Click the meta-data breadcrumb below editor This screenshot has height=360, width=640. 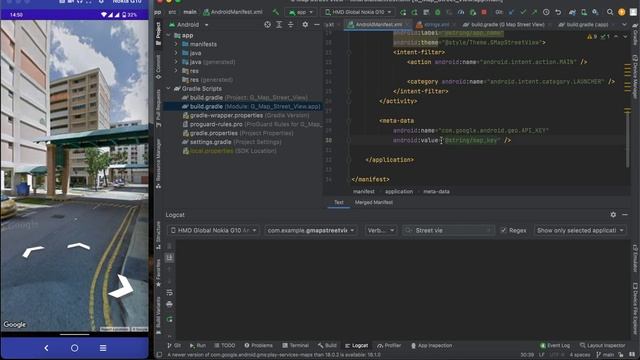[x=436, y=191]
